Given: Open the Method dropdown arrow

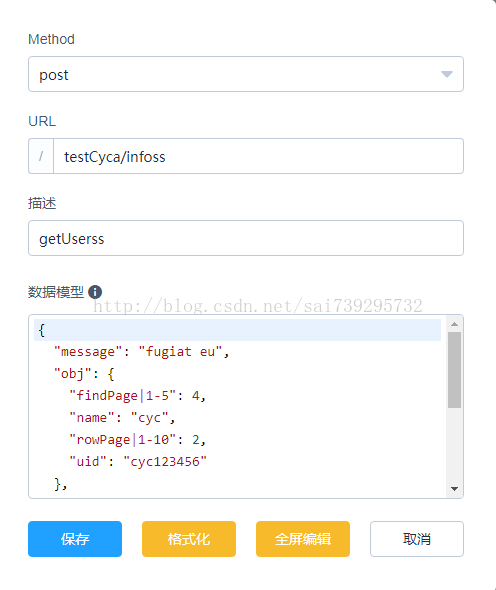Looking at the screenshot, I should coord(447,74).
